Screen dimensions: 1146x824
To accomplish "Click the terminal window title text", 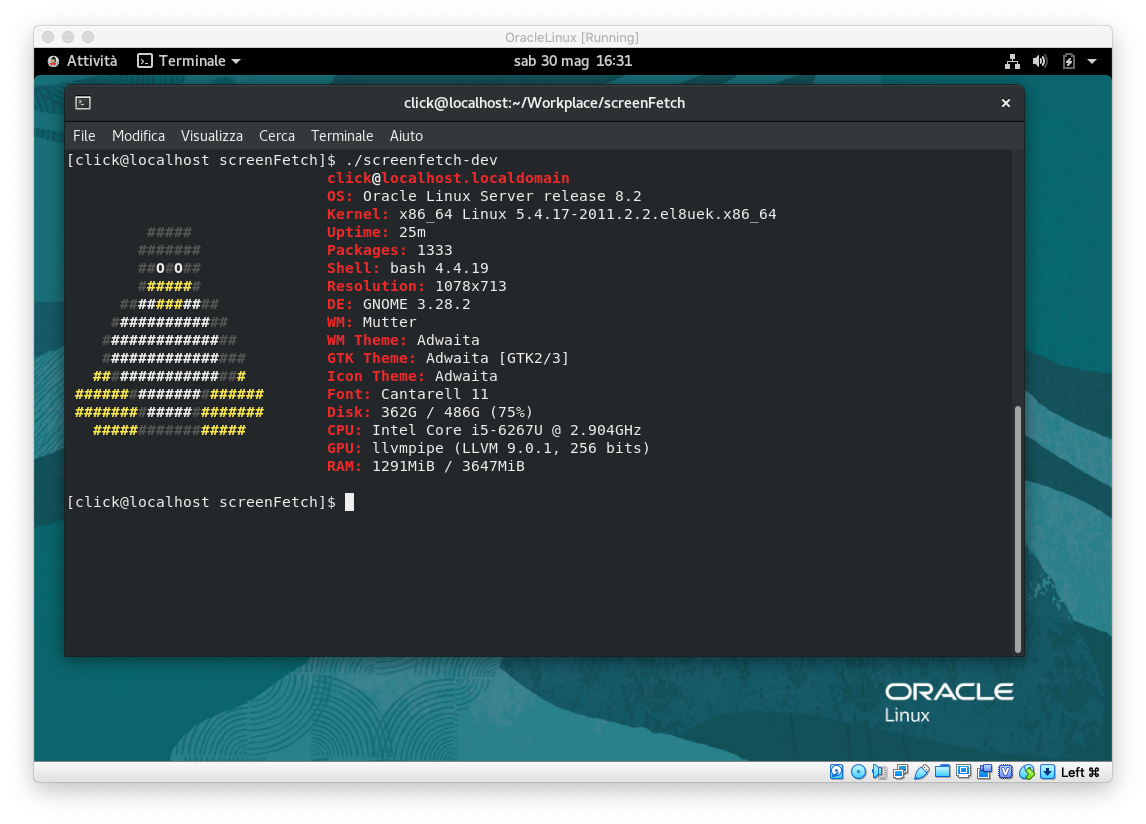I will [544, 103].
